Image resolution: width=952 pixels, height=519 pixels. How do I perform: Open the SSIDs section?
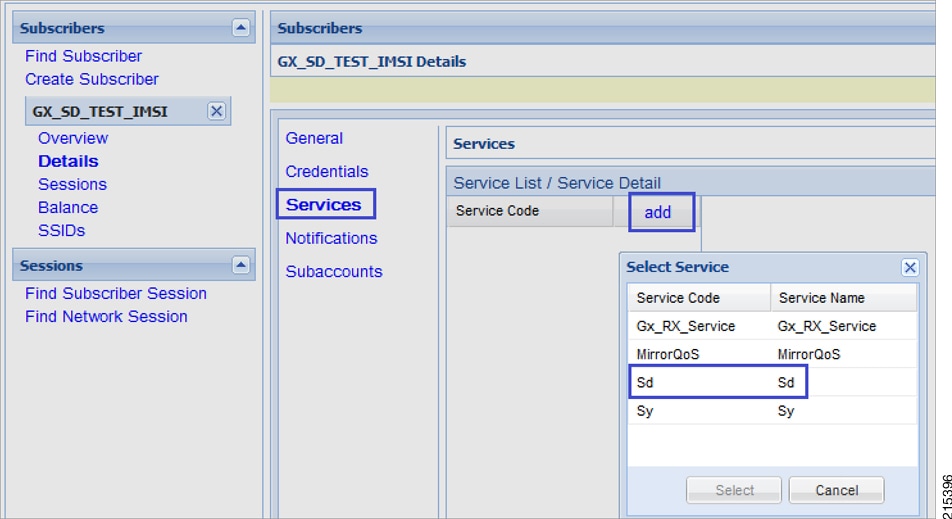(61, 230)
